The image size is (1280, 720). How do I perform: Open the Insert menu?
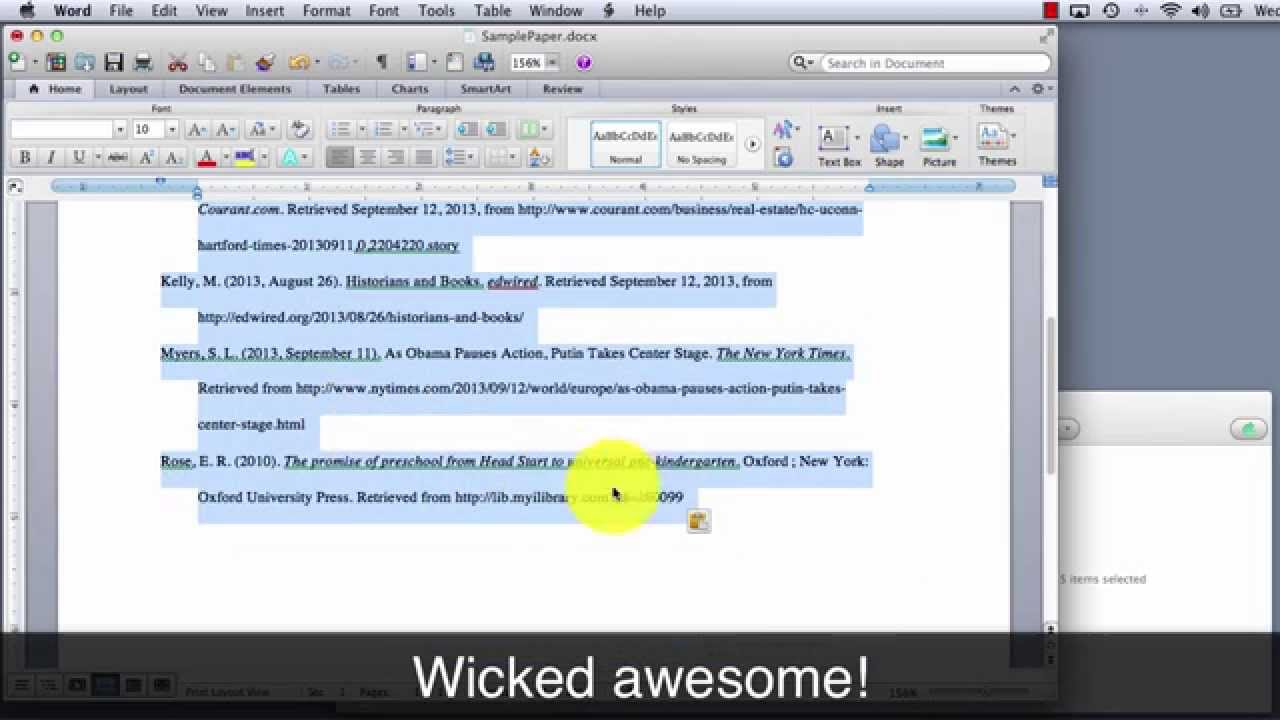(x=264, y=11)
